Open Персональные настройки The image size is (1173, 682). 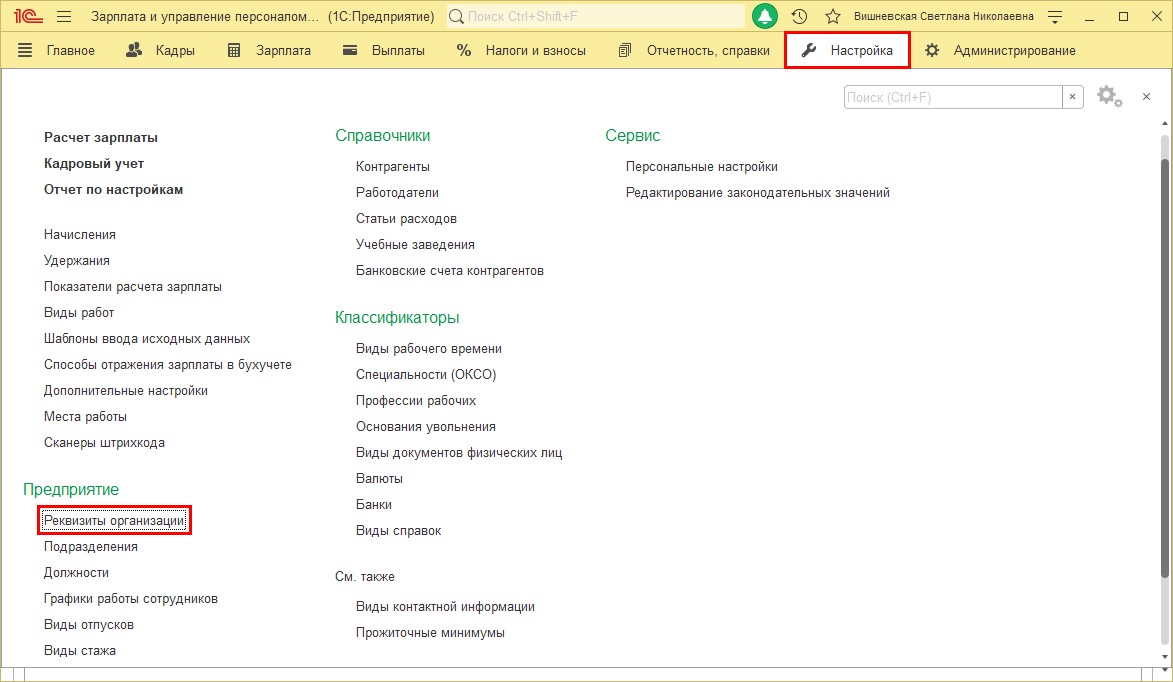click(x=702, y=167)
